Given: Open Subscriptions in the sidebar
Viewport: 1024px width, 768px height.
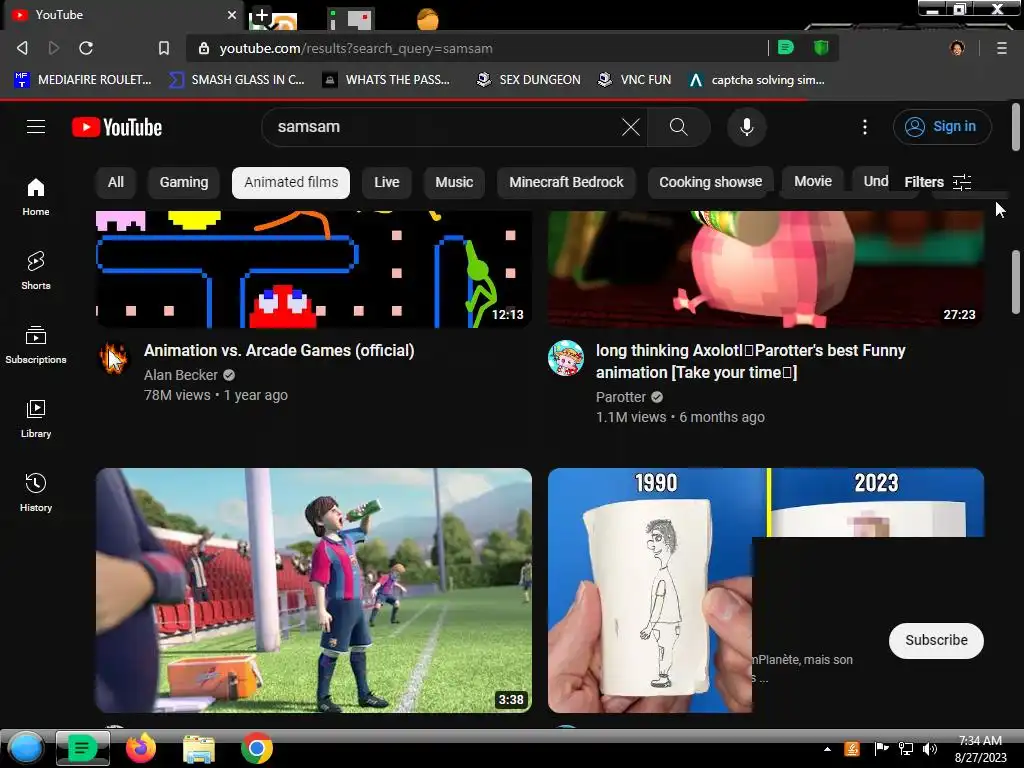Looking at the screenshot, I should [36, 344].
